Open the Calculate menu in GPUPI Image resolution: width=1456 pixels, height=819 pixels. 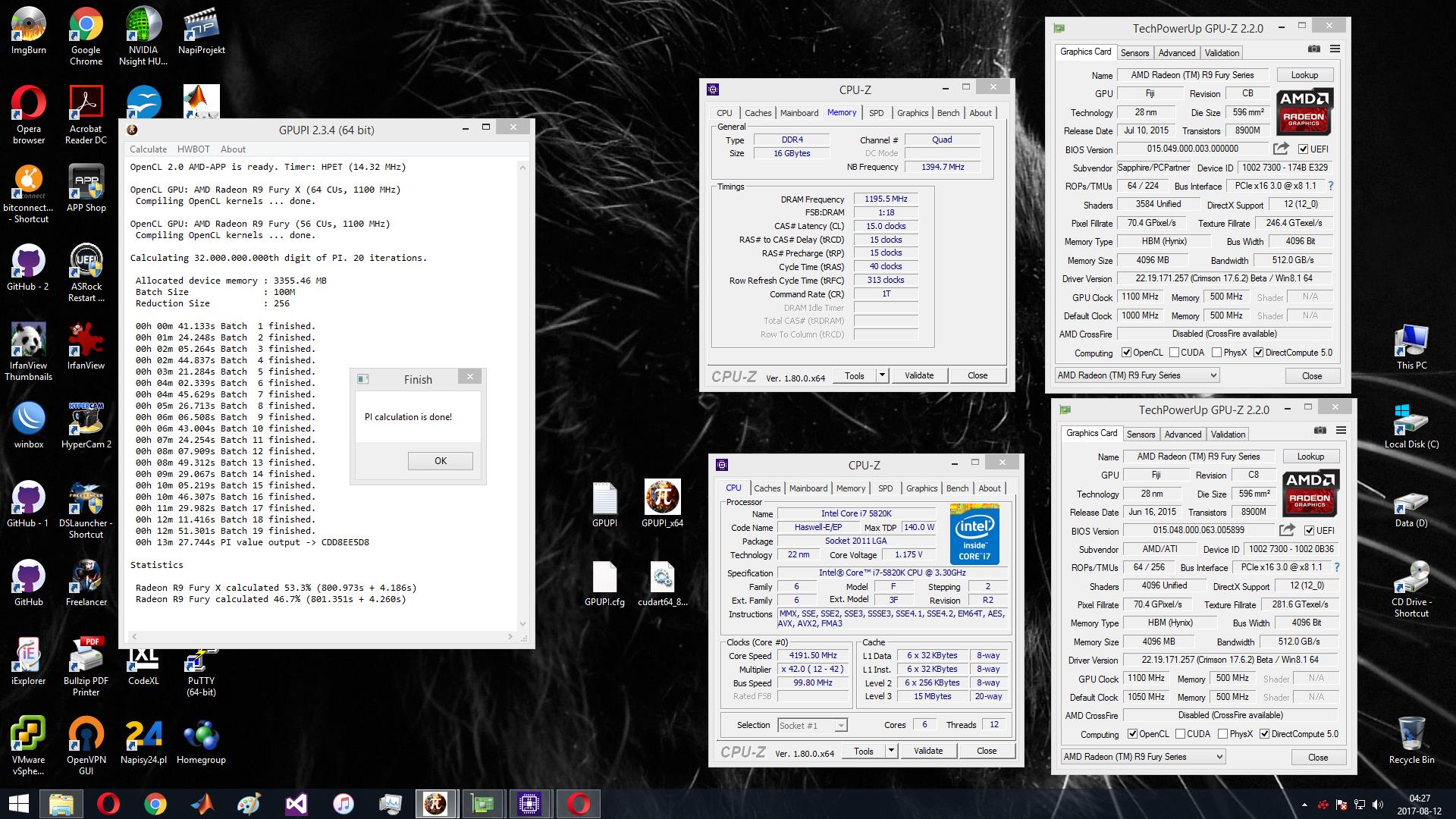(x=148, y=149)
